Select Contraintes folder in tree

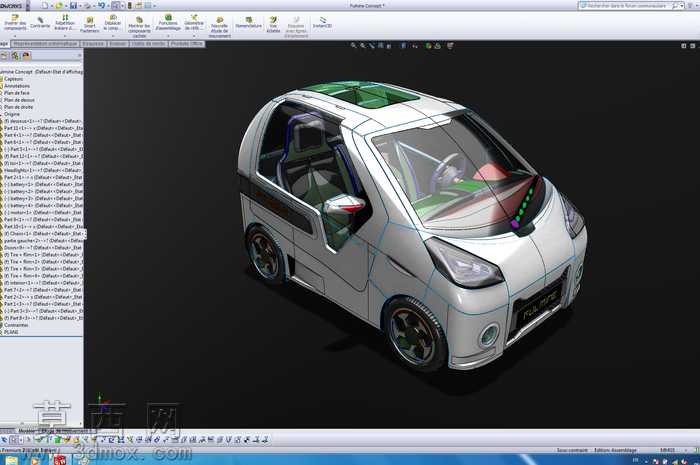pos(16,325)
